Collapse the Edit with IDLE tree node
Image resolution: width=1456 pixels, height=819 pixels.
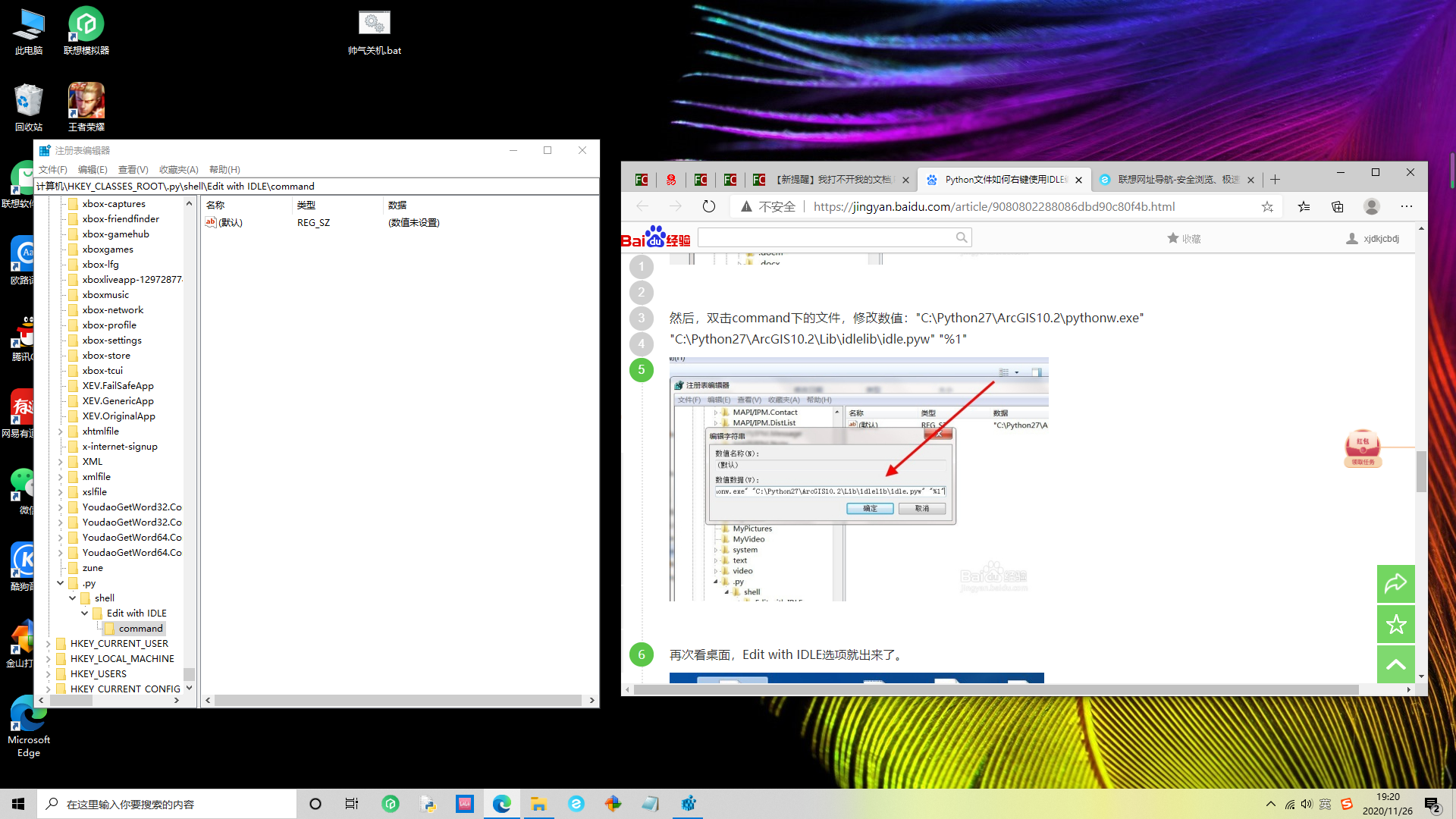[84, 613]
